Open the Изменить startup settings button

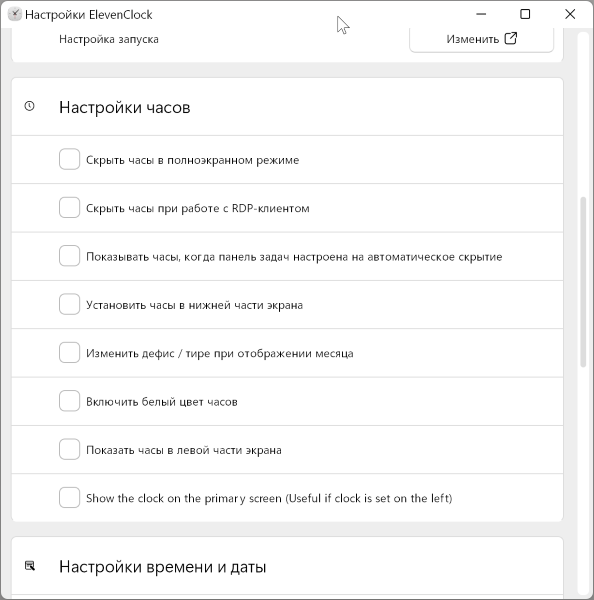coord(481,39)
